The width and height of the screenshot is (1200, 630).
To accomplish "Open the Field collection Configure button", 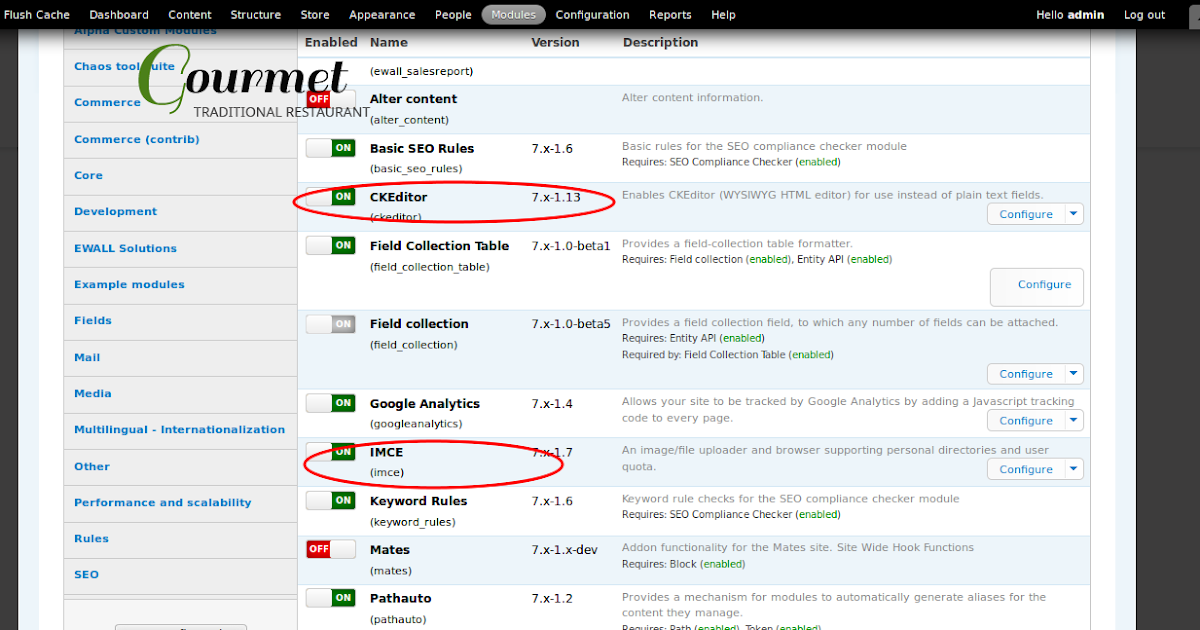I will 1026,373.
